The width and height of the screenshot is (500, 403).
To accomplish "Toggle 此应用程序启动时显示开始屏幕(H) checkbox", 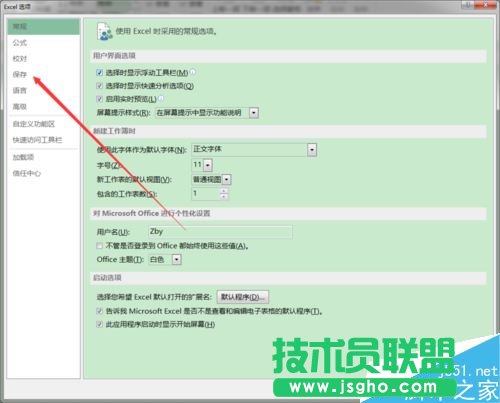I will click(99, 324).
